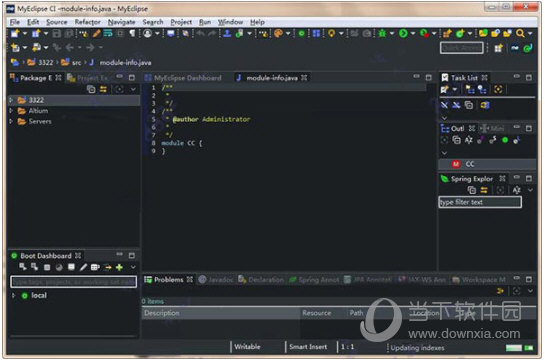545x363 pixels.
Task: Click the green progress bar in status bar
Action: 514,348
